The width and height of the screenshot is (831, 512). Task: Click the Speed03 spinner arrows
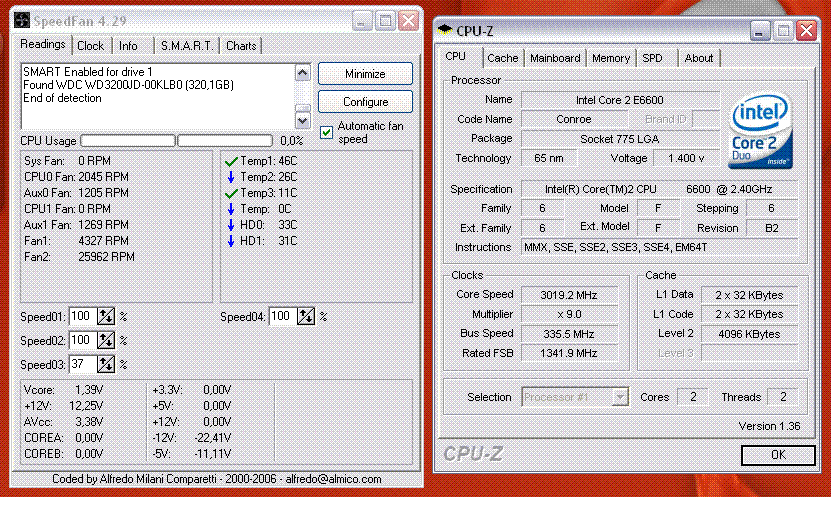click(106, 364)
